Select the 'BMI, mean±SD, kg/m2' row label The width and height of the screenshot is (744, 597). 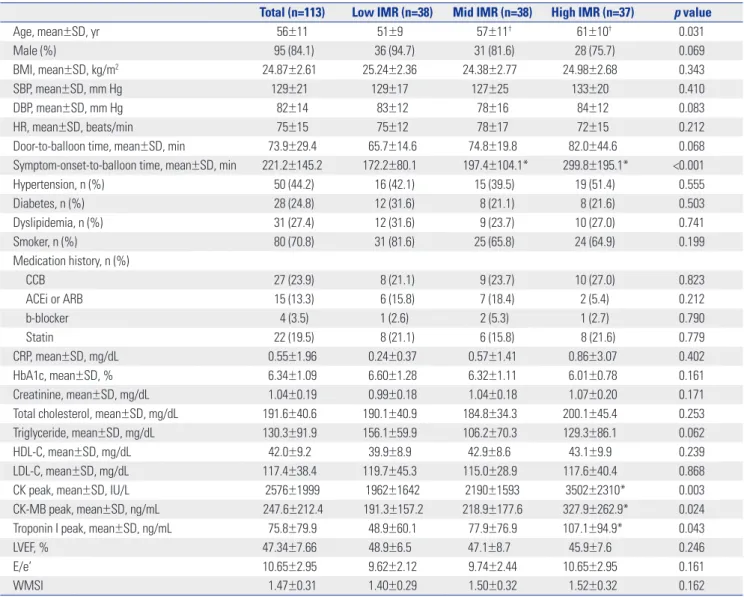(x=65, y=70)
